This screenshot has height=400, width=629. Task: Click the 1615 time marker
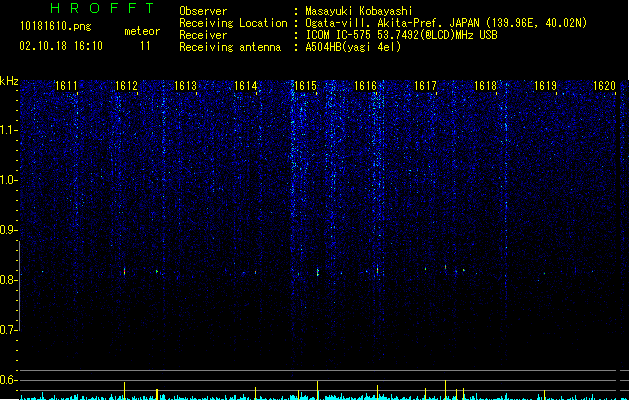point(306,86)
